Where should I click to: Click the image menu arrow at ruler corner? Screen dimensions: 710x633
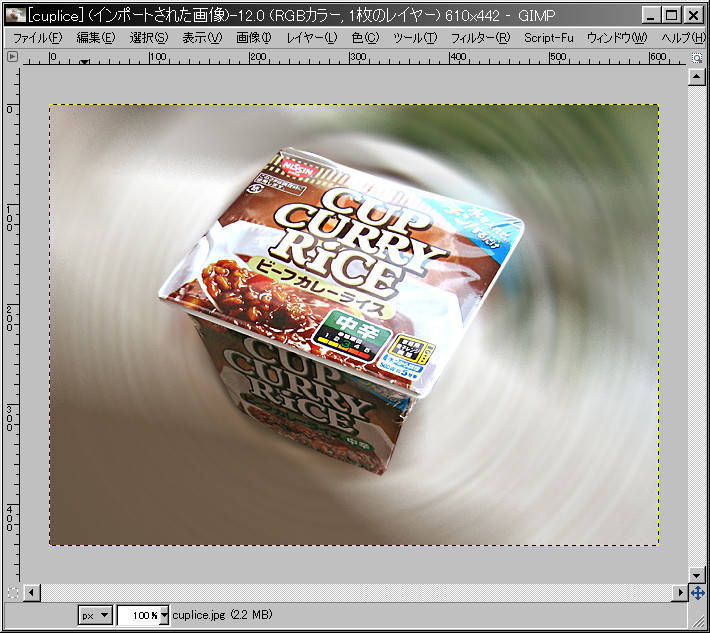13,57
